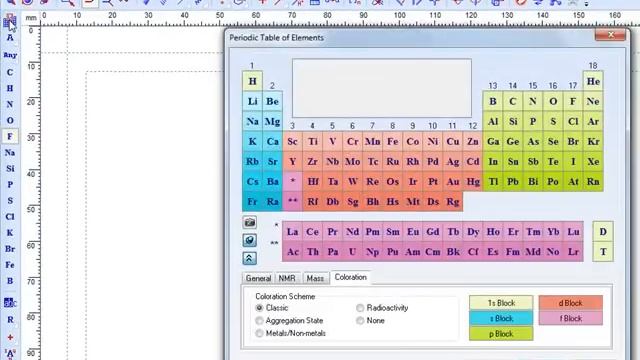Select Roentgenium (Rg) in the periodic table
Viewport: 640px width, 360px height.
click(x=453, y=202)
